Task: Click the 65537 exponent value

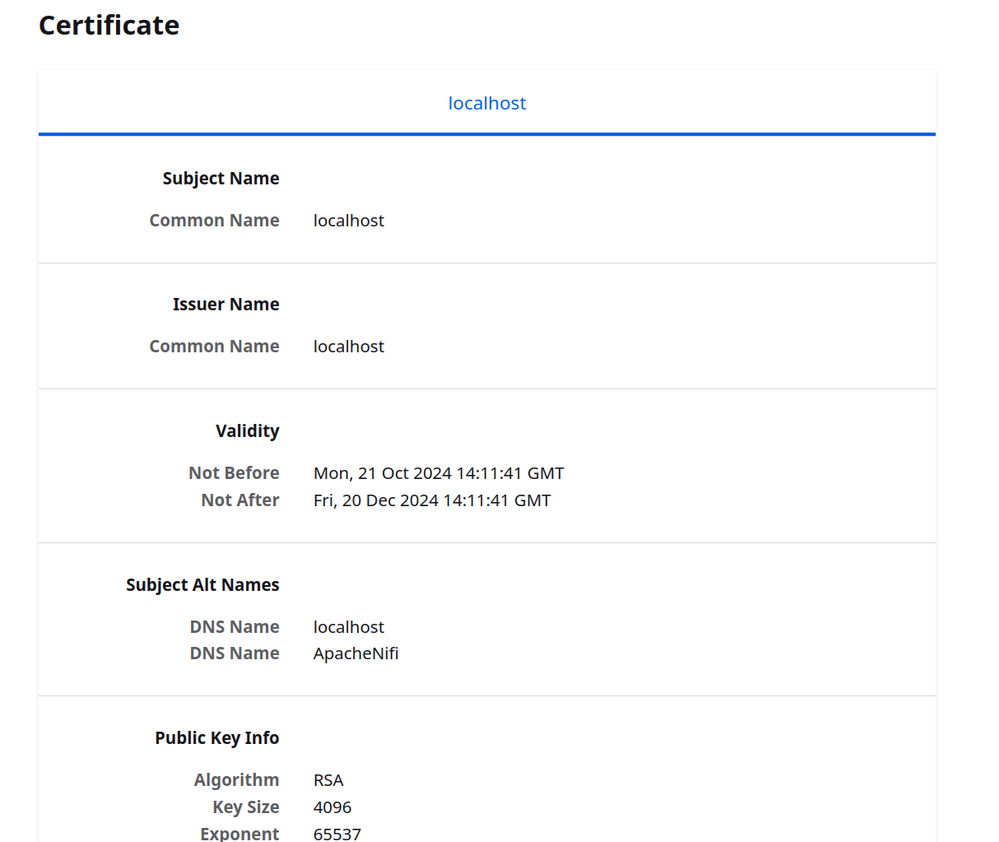Action: pyautogui.click(x=337, y=833)
